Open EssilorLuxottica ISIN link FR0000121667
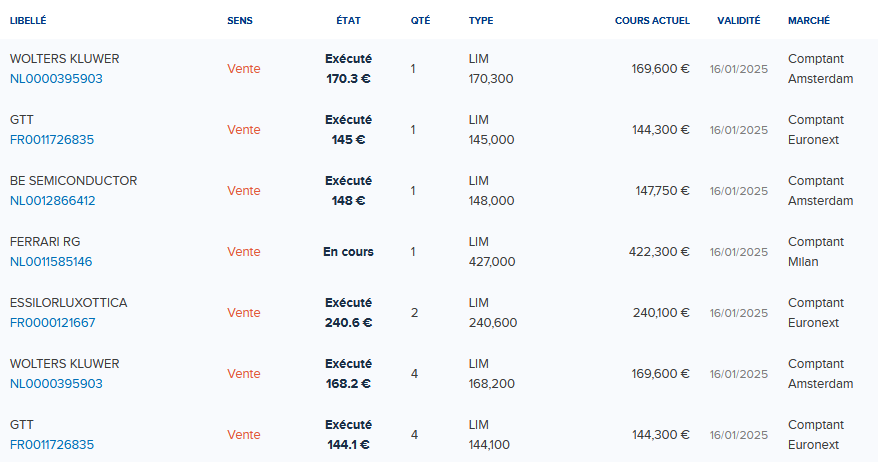The height and width of the screenshot is (462, 878). click(x=53, y=323)
